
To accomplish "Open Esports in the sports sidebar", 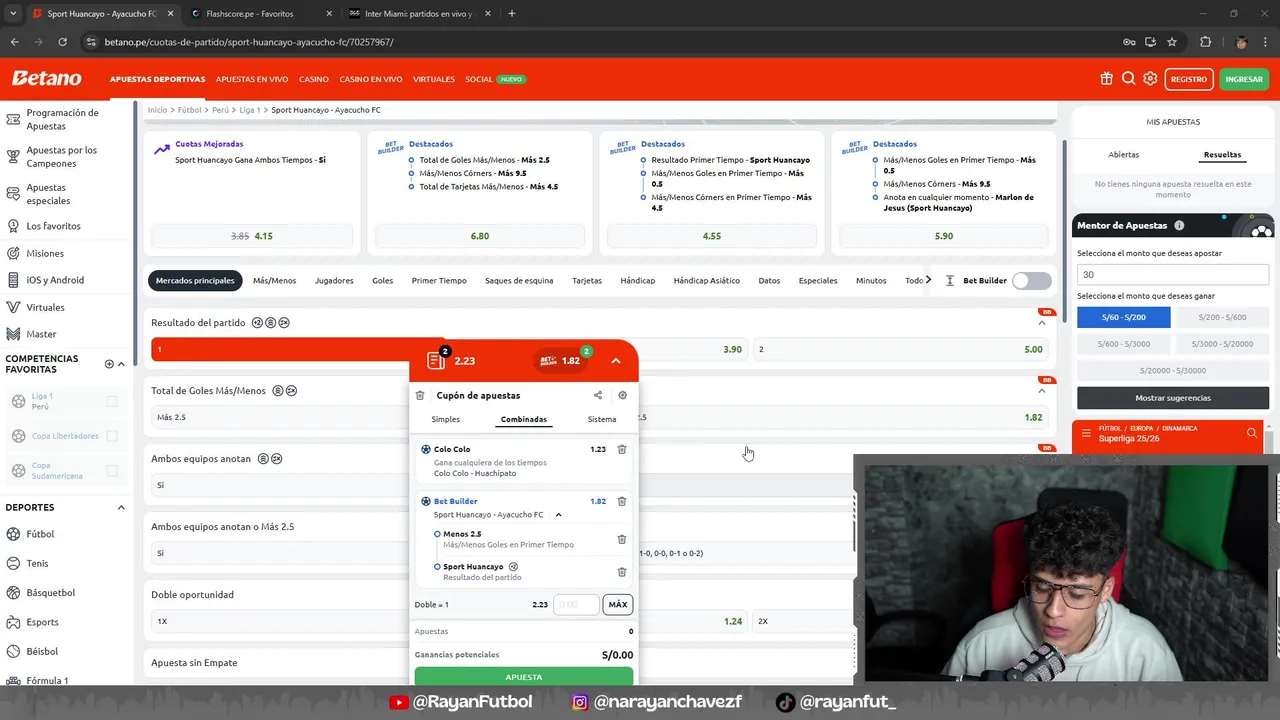I will (x=42, y=622).
